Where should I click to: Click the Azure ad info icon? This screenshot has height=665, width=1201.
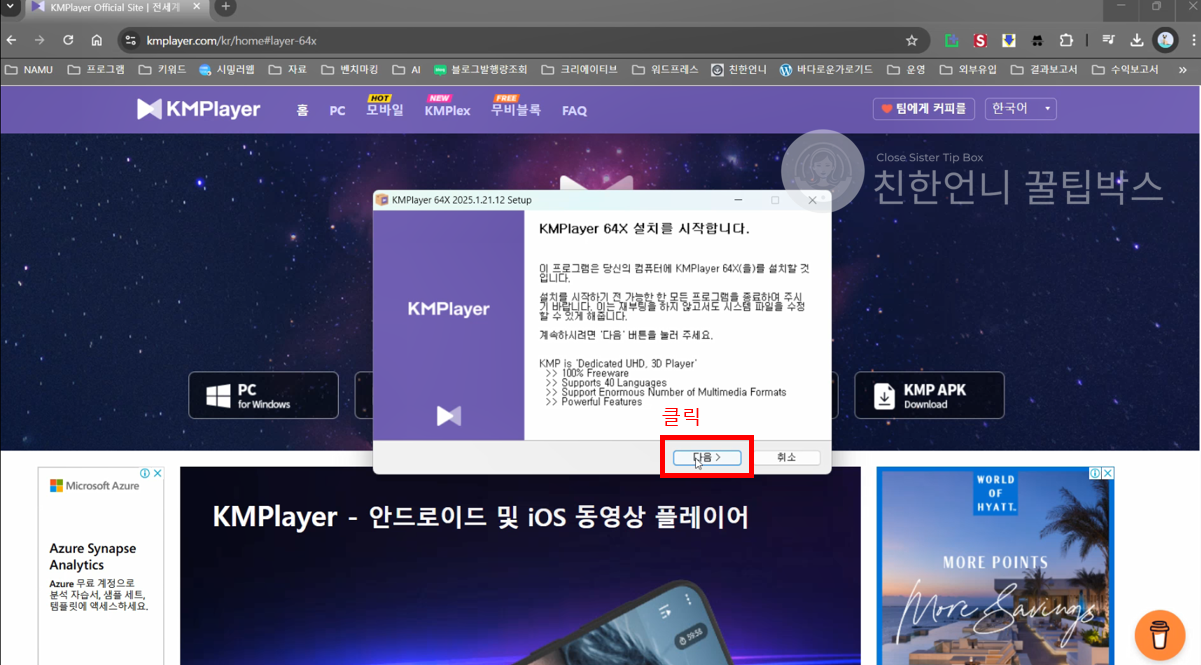coord(146,473)
